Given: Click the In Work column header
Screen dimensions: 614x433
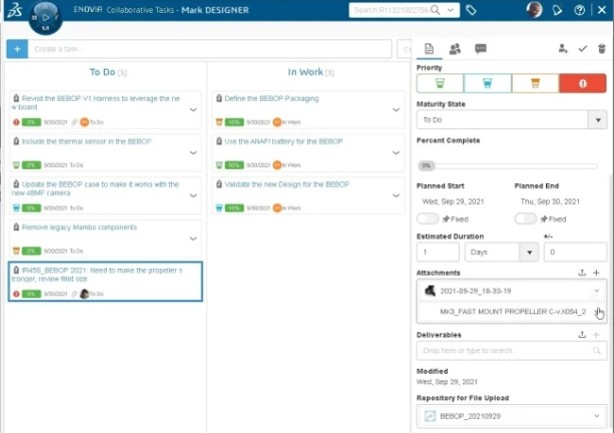Looking at the screenshot, I should point(311,72).
